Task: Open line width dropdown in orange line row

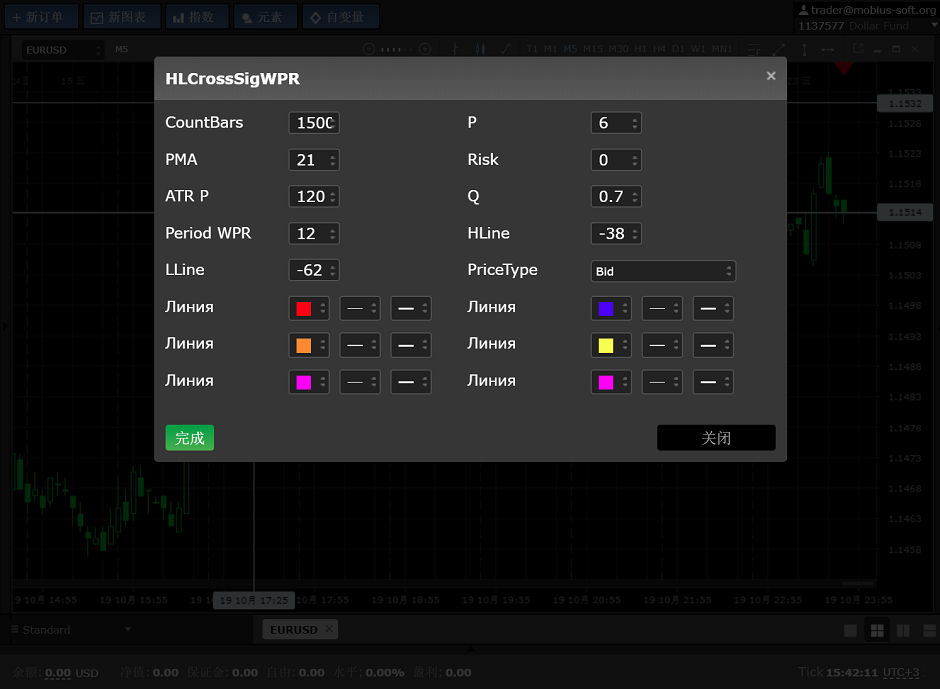Action: coord(411,345)
